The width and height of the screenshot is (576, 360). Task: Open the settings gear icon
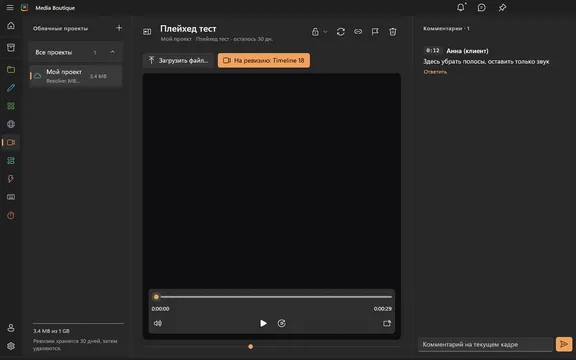click(11, 346)
